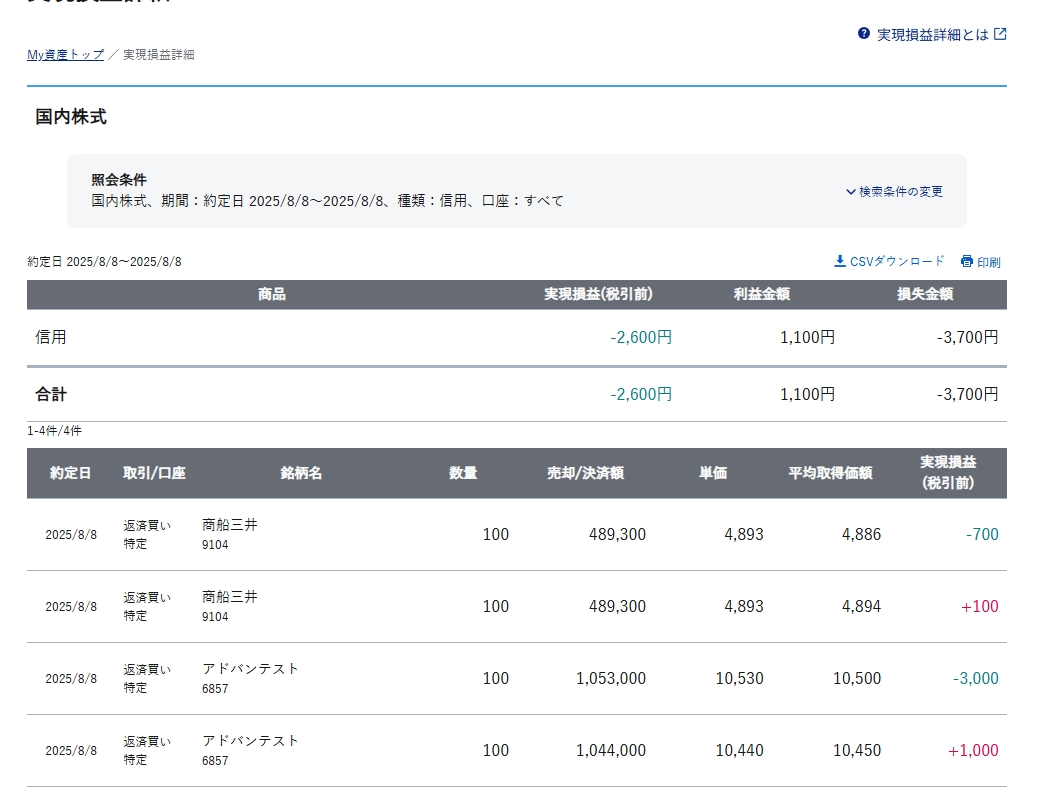Click the external link icon beside 実現損益詳細とは

(x=1000, y=34)
